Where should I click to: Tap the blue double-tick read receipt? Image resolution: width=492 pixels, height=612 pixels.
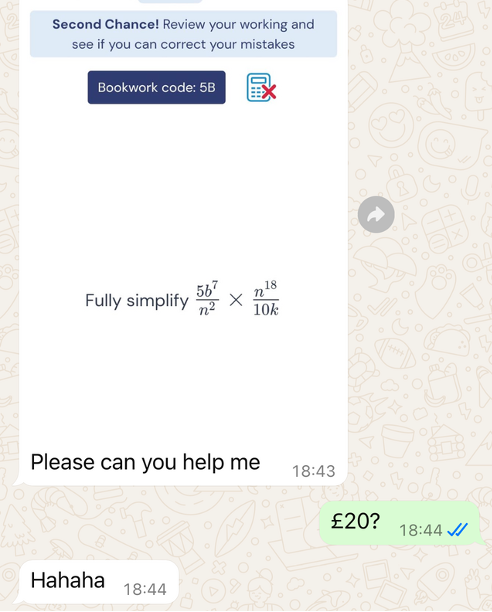(x=457, y=530)
